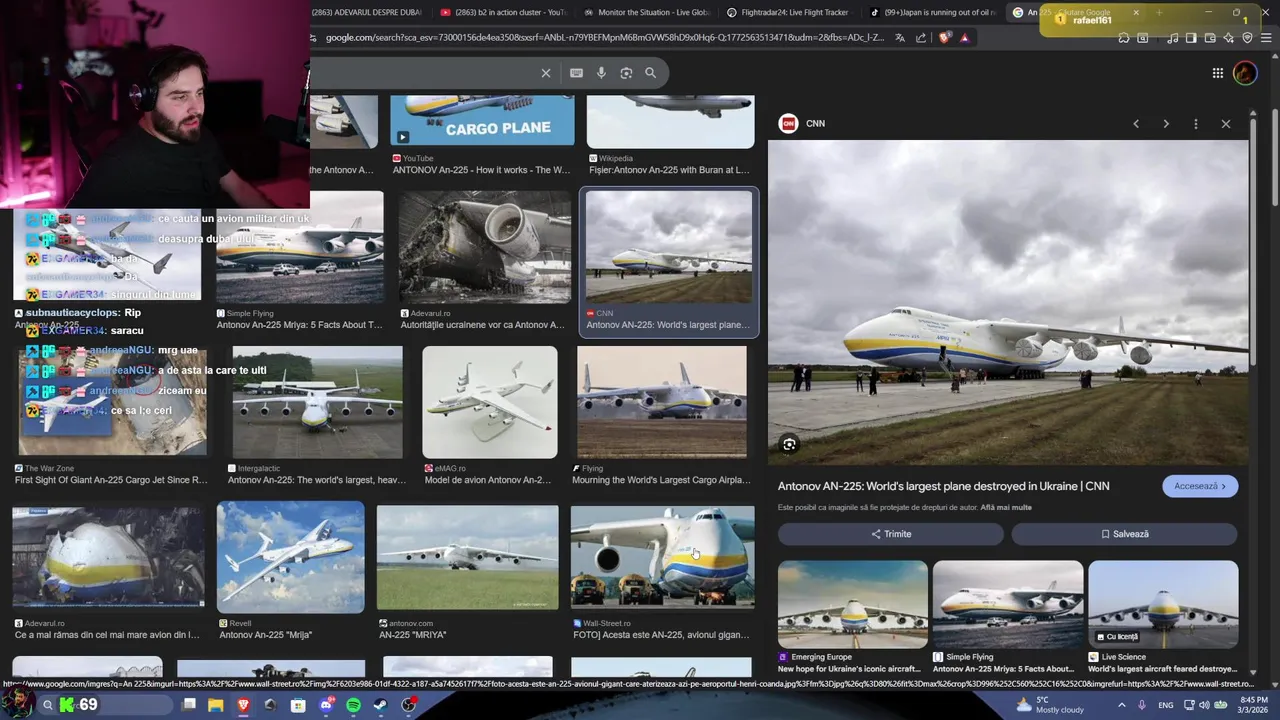1280x720 pixels.
Task: Open Spotify from the taskbar
Action: coord(353,705)
